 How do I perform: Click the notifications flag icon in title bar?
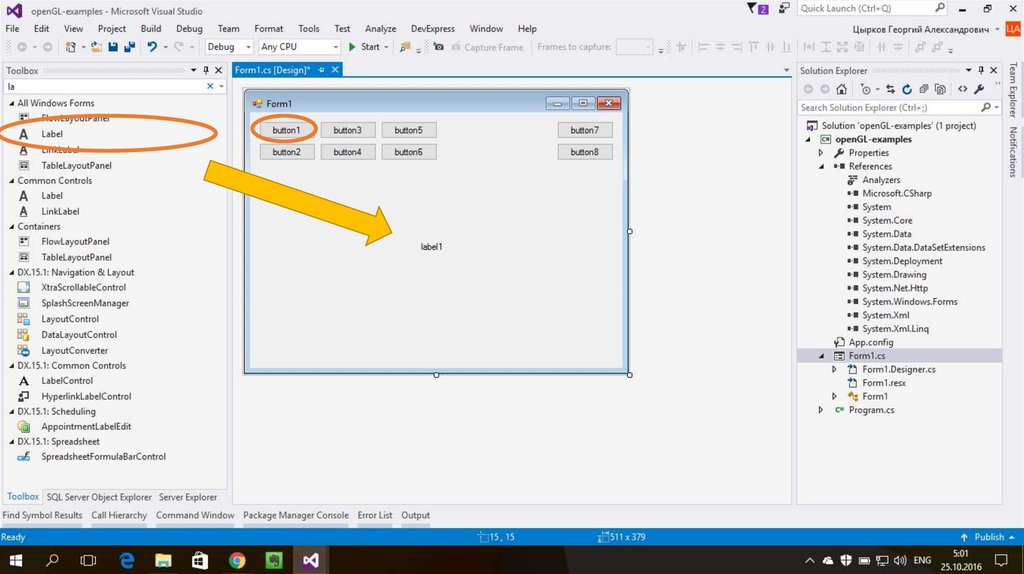coord(753,9)
